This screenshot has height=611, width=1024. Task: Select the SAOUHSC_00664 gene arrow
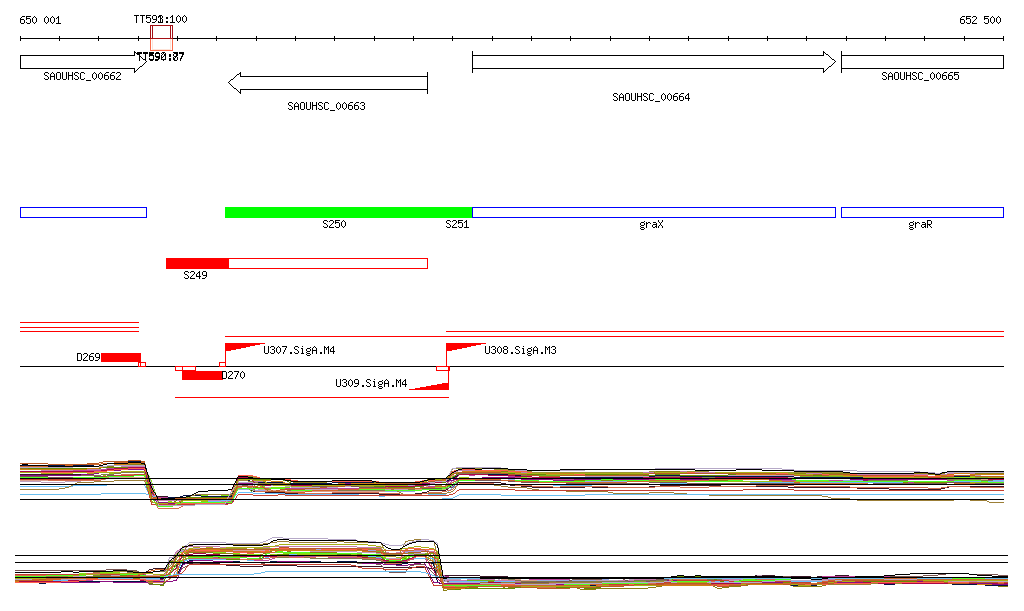point(654,62)
